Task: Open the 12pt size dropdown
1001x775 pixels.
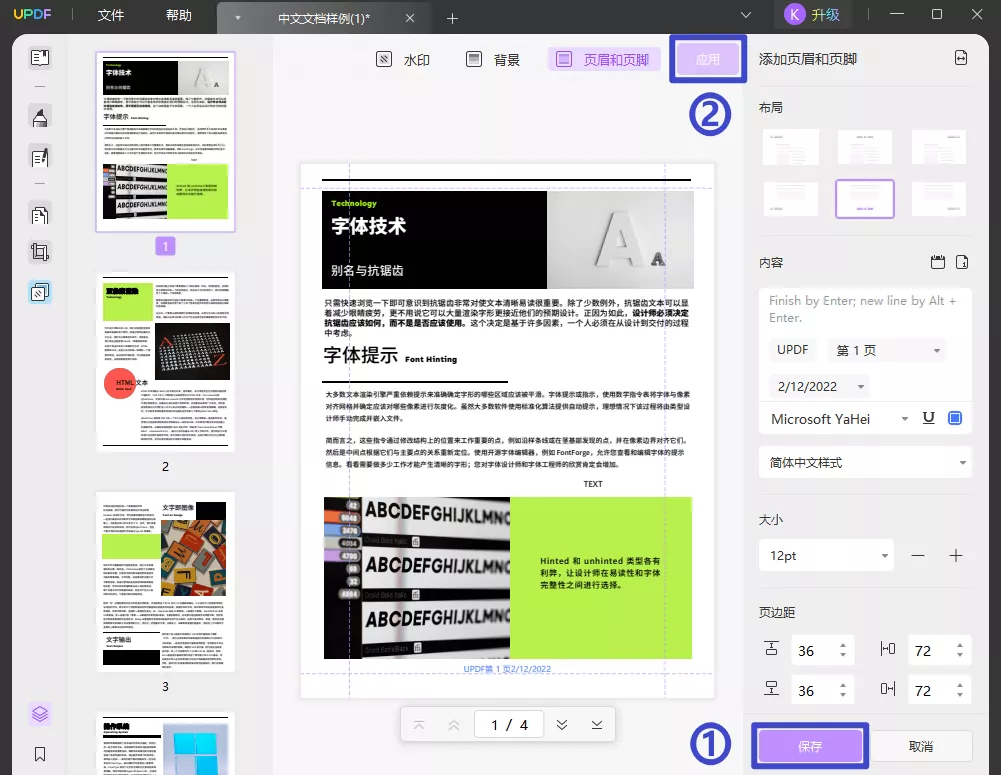Action: pos(827,555)
